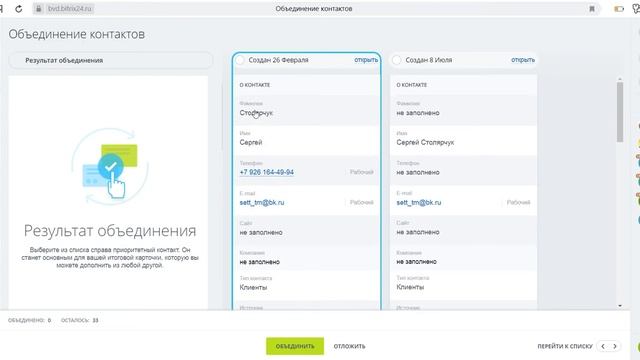The height and width of the screenshot is (360, 640).
Task: Click Клиенты type in the July contact
Action: click(x=410, y=287)
